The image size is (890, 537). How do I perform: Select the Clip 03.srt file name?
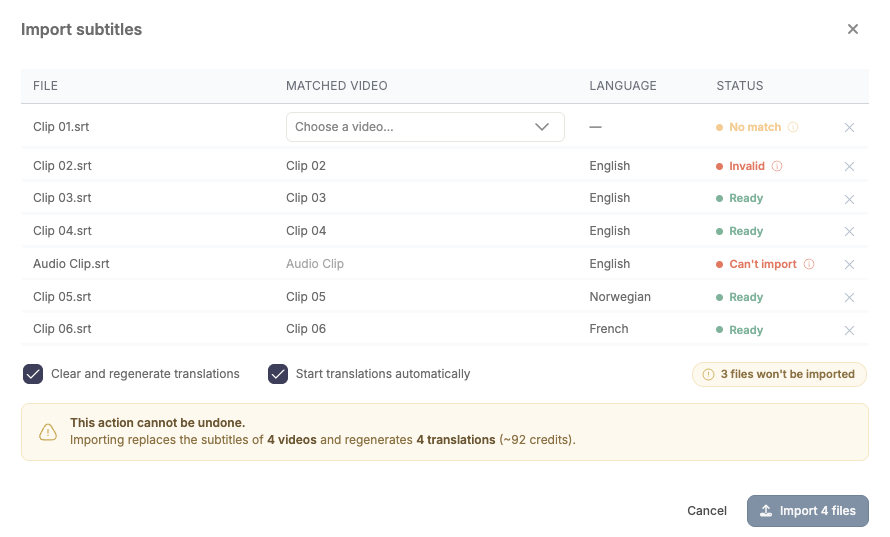pyautogui.click(x=62, y=198)
